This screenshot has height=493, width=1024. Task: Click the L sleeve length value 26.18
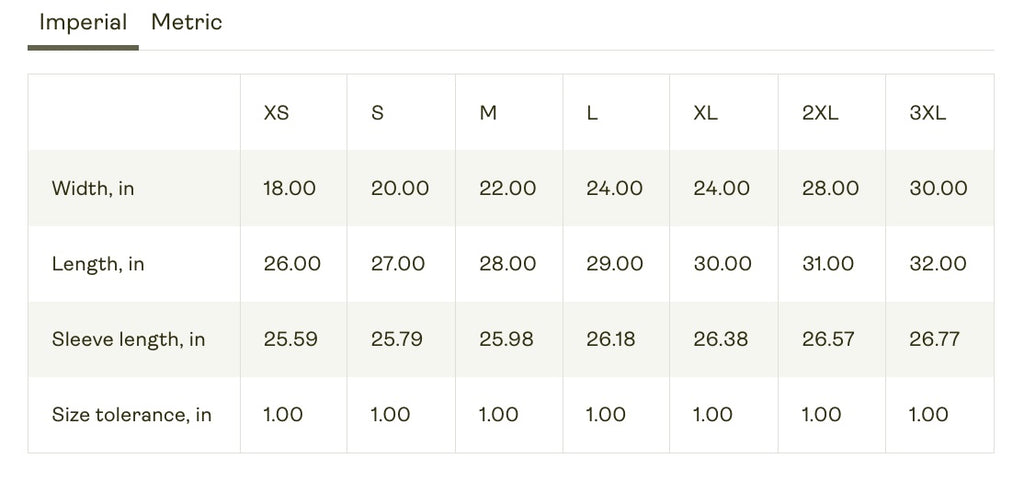[x=610, y=339]
